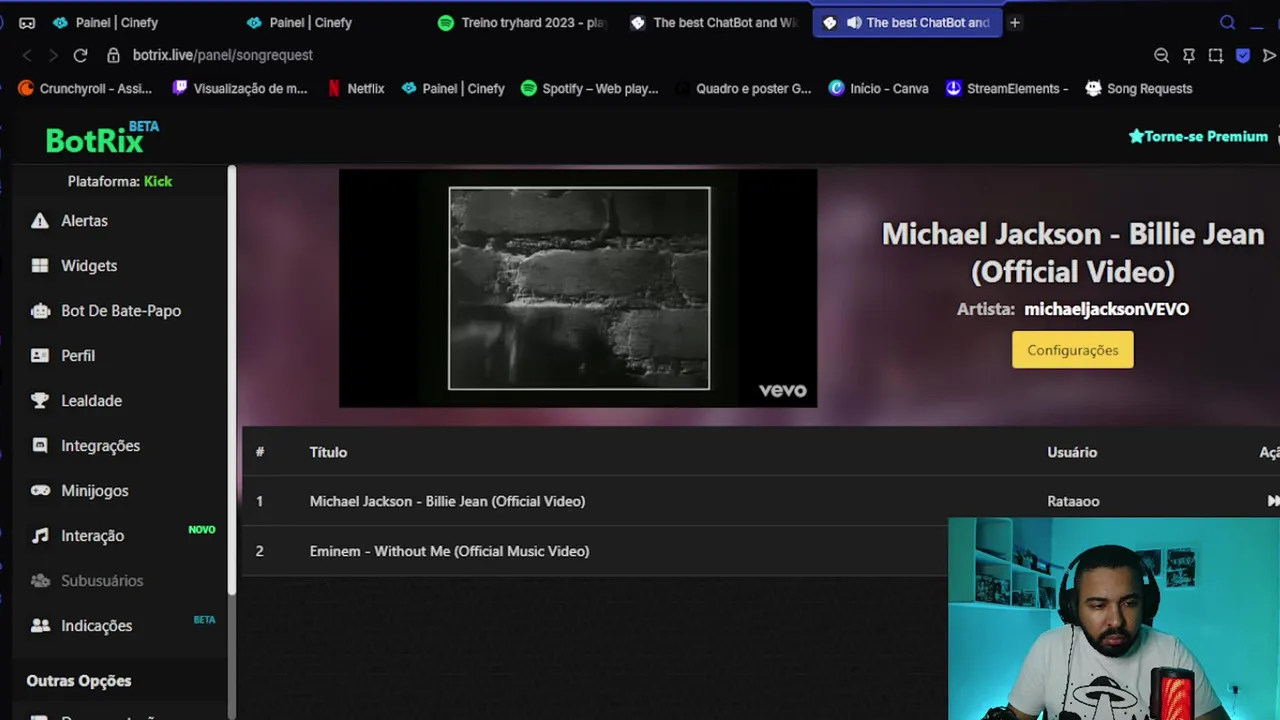Open StreamElements bookmark
The height and width of the screenshot is (720, 1280).
coord(1007,88)
